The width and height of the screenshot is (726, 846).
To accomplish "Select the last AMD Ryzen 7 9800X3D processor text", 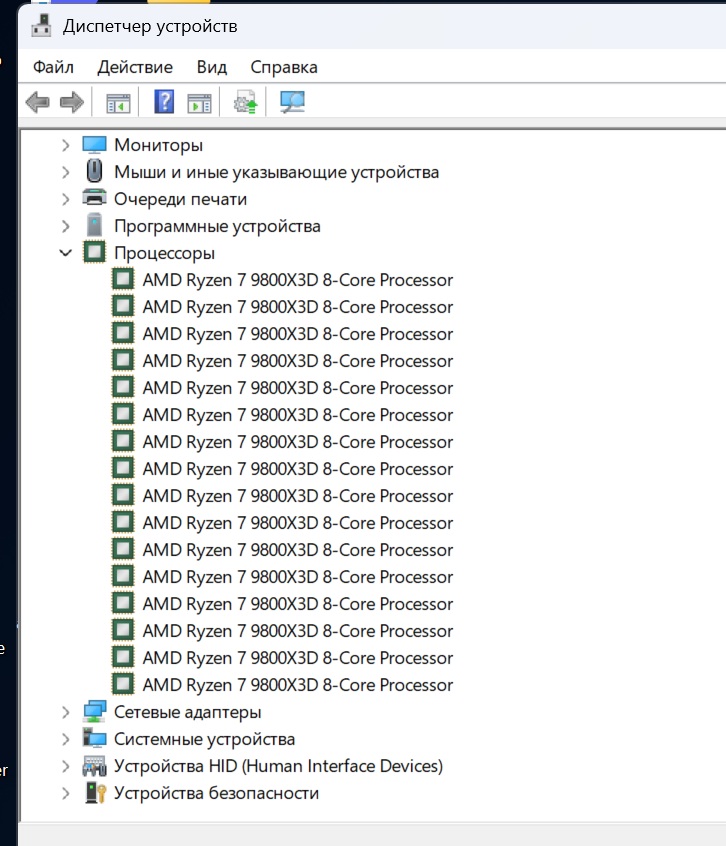I will [297, 685].
